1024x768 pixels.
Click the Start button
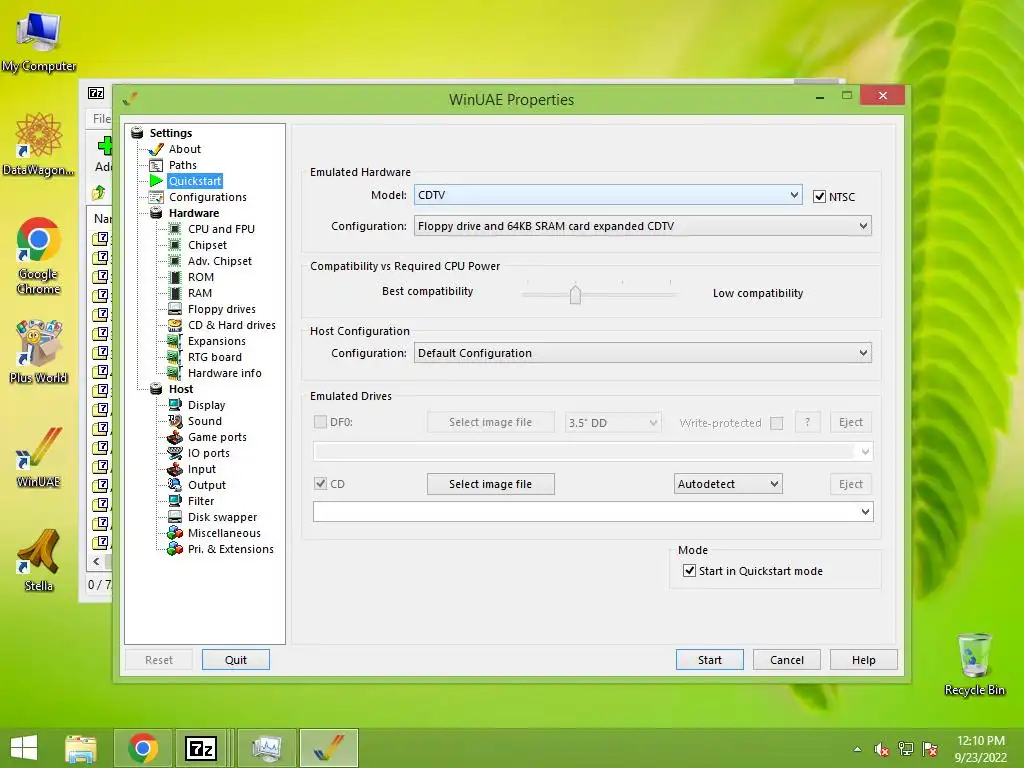pos(709,660)
